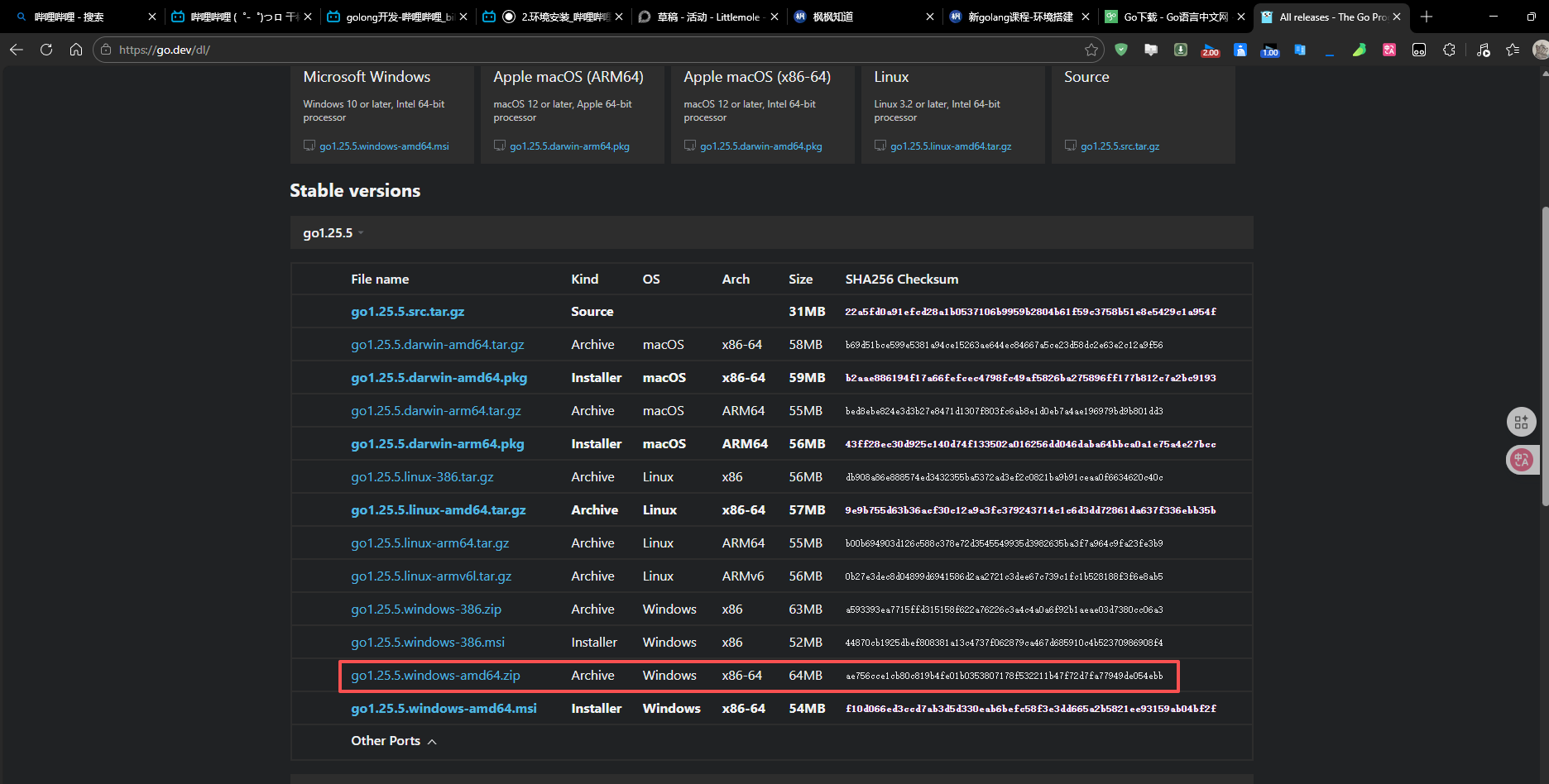View site info lock icon in address bar
This screenshot has height=784, width=1549.
106,50
